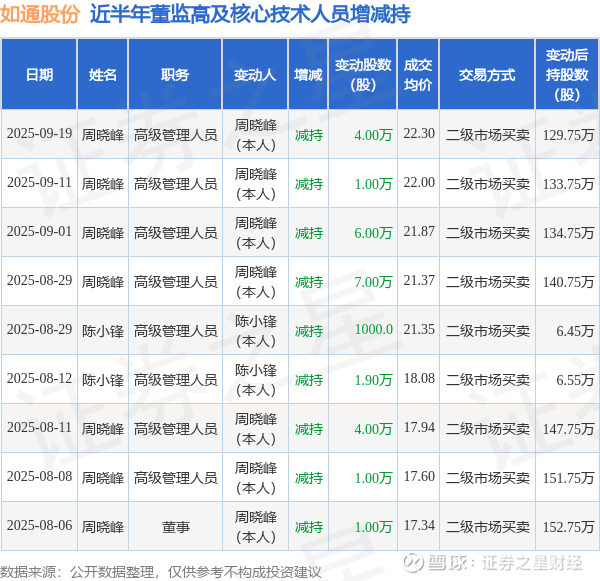Viewport: 600px width, 581px height.
Task: Click 陈小锋 name cell in the 2025-08-12 row
Action: click(x=103, y=380)
